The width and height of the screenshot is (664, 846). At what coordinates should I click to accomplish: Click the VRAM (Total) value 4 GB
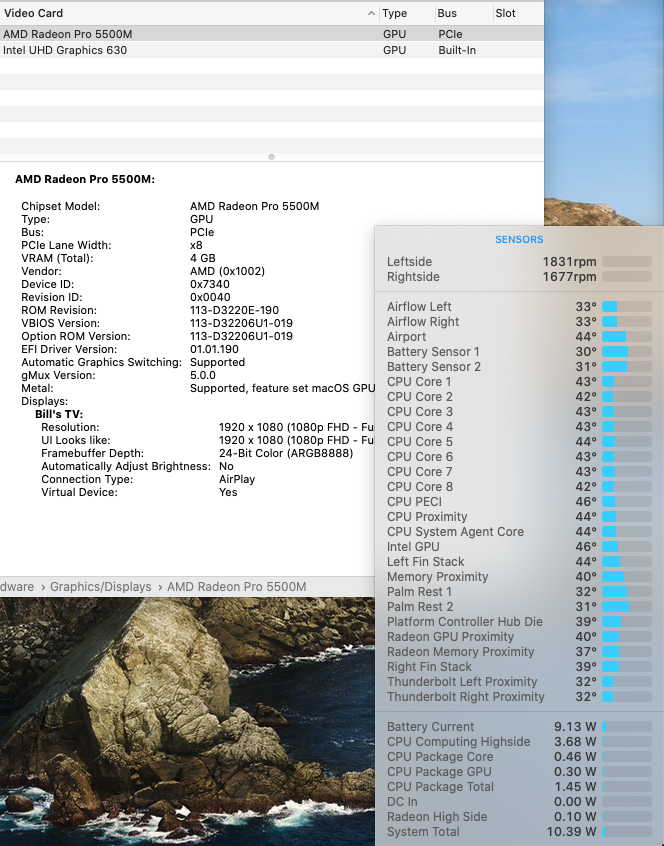[x=203, y=258]
